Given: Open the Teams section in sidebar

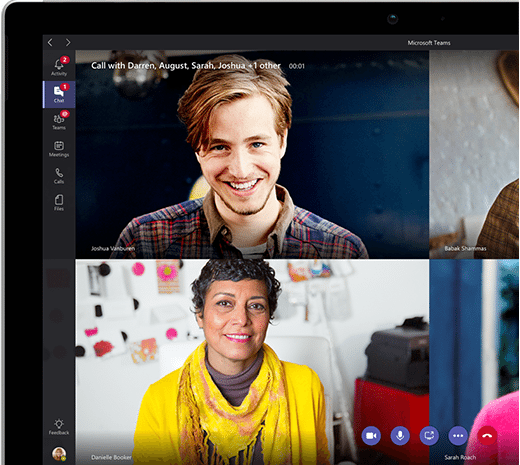Looking at the screenshot, I should (x=59, y=121).
